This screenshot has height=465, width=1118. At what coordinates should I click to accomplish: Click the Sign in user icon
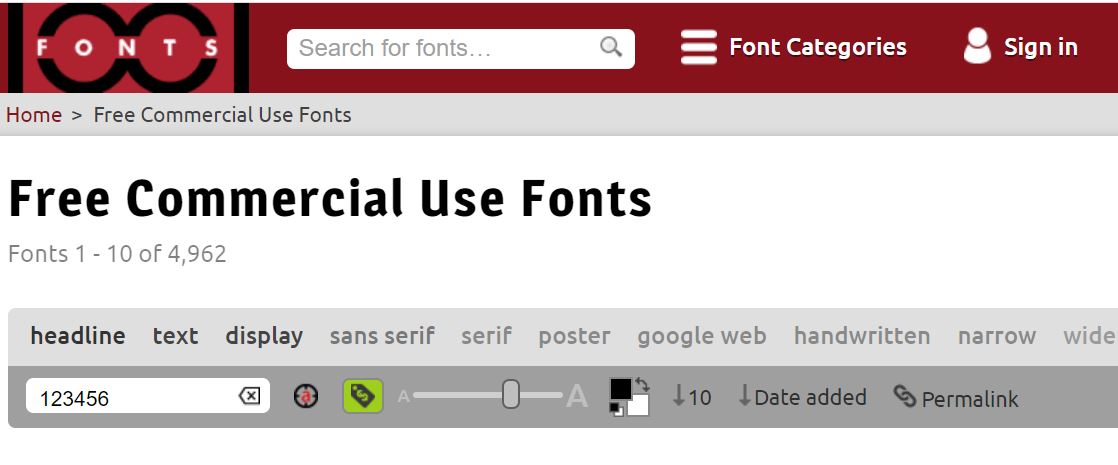pos(976,47)
